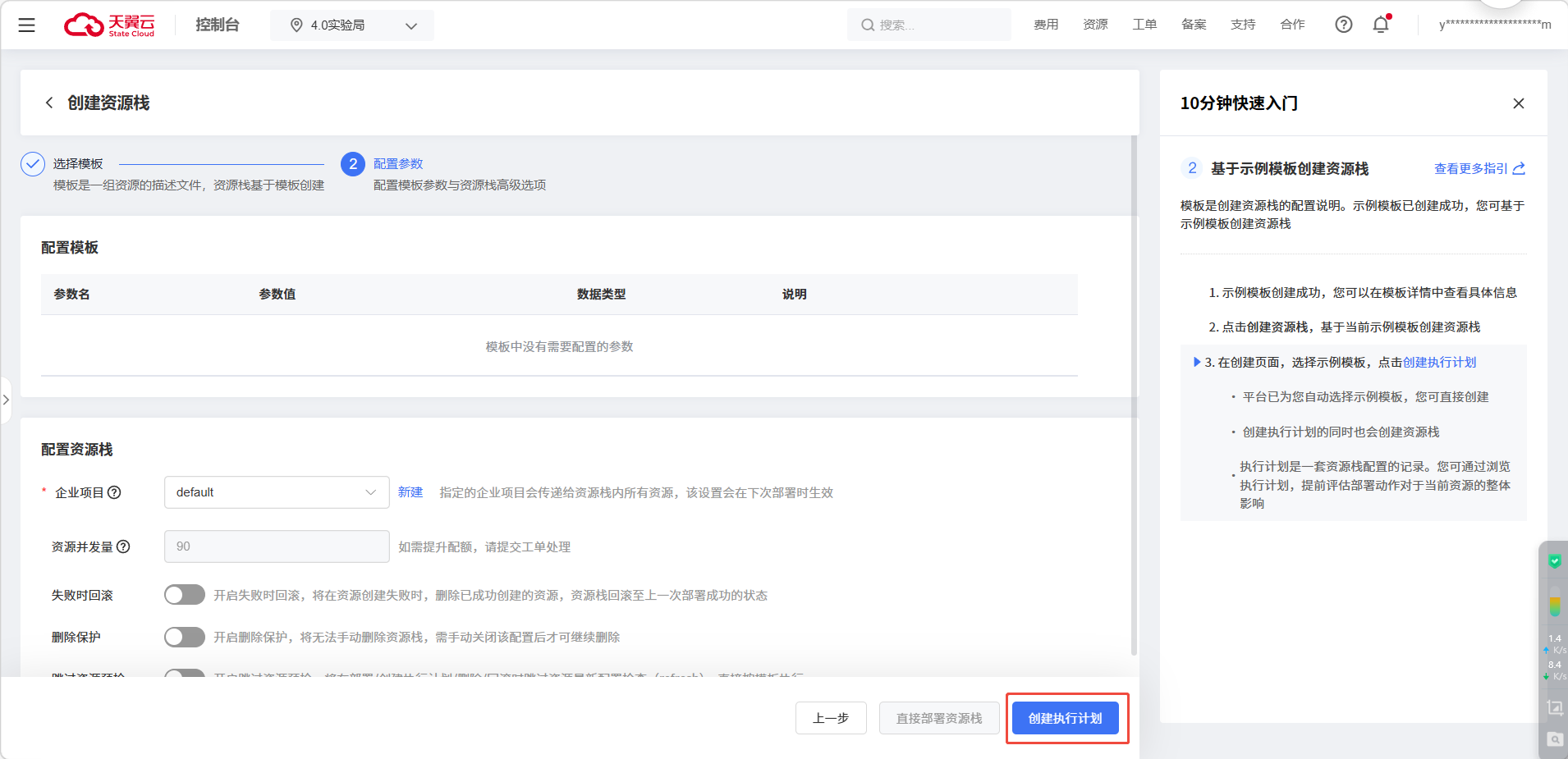Screen dimensions: 1568x759
Task: Click the back arrow beside 创建资源栈
Action: 49,103
